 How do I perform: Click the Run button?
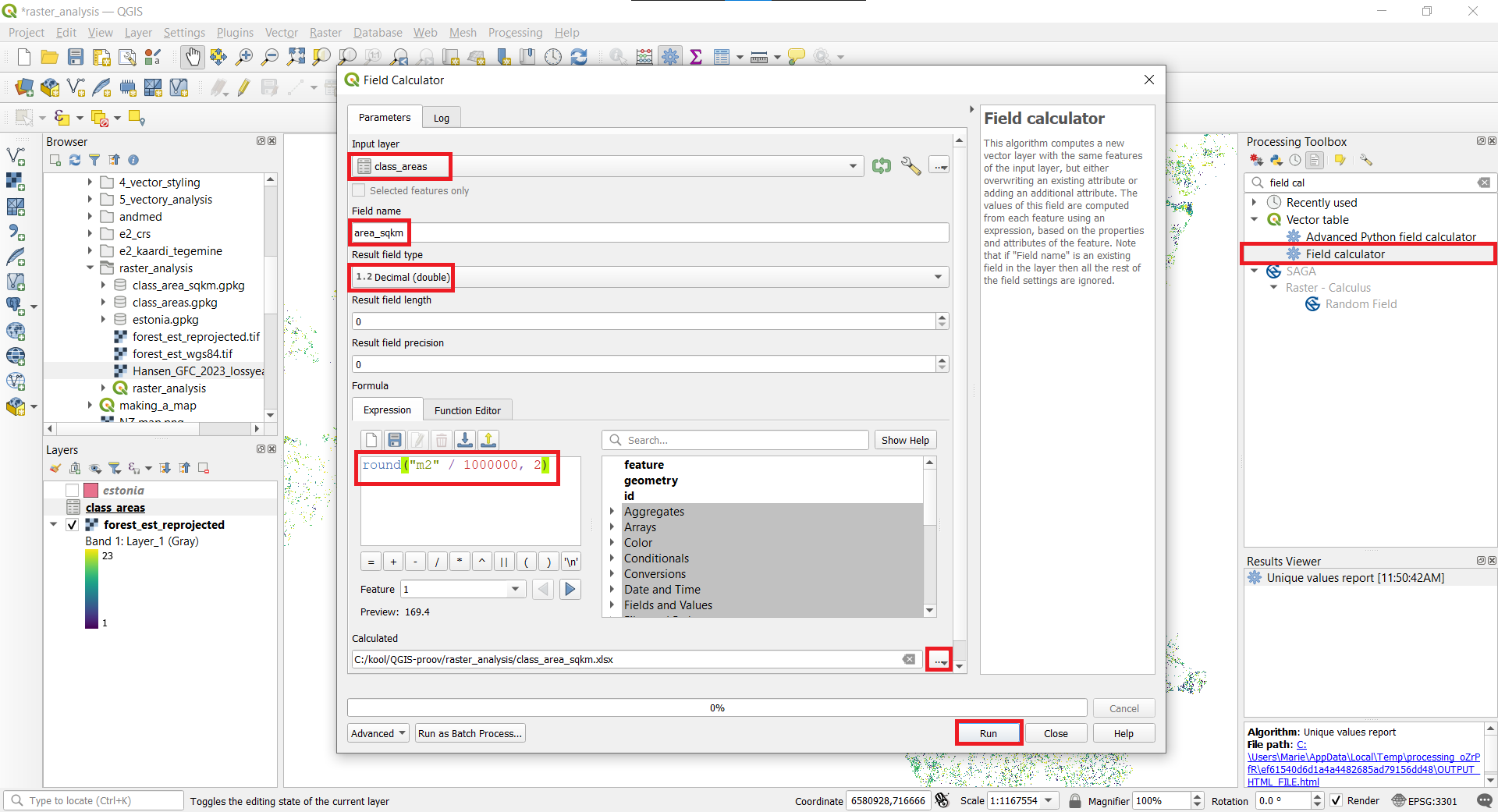coord(988,733)
